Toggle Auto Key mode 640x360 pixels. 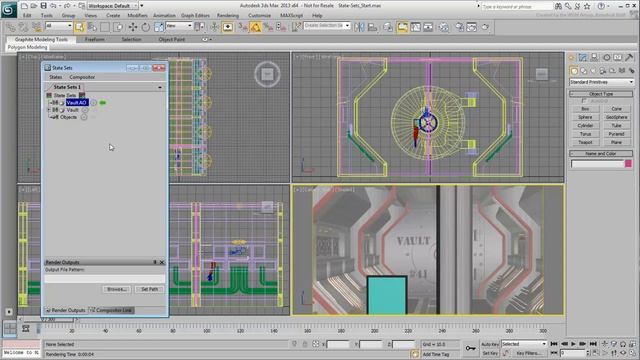coord(490,344)
